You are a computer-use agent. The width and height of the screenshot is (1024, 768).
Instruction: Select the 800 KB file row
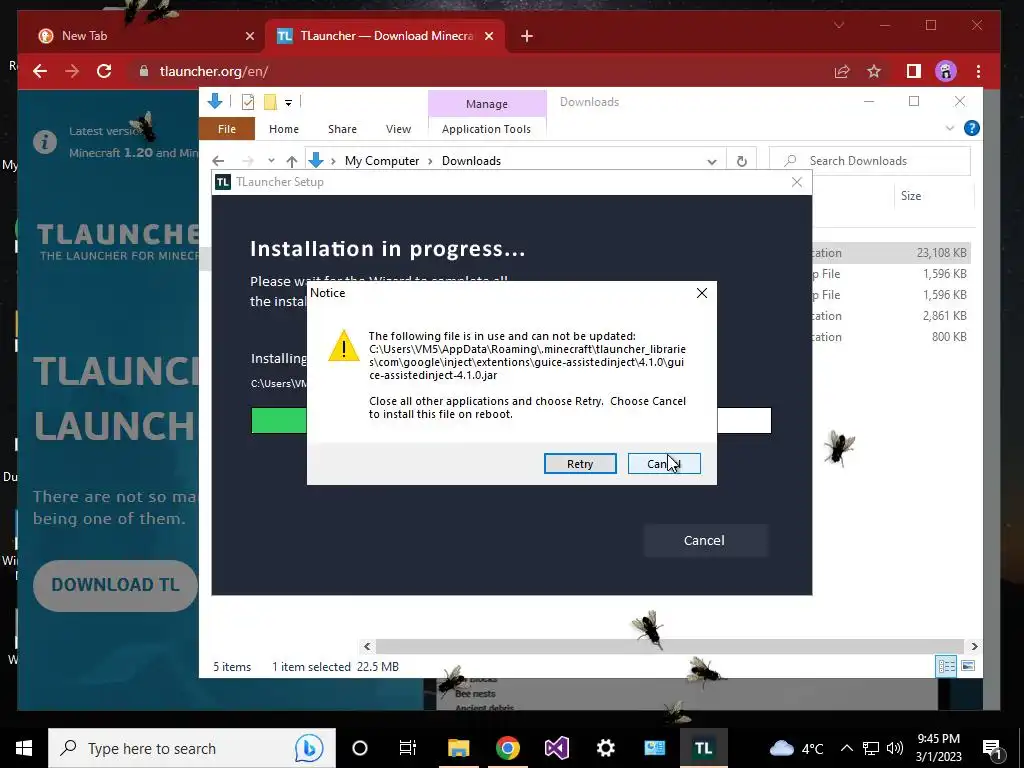click(891, 337)
